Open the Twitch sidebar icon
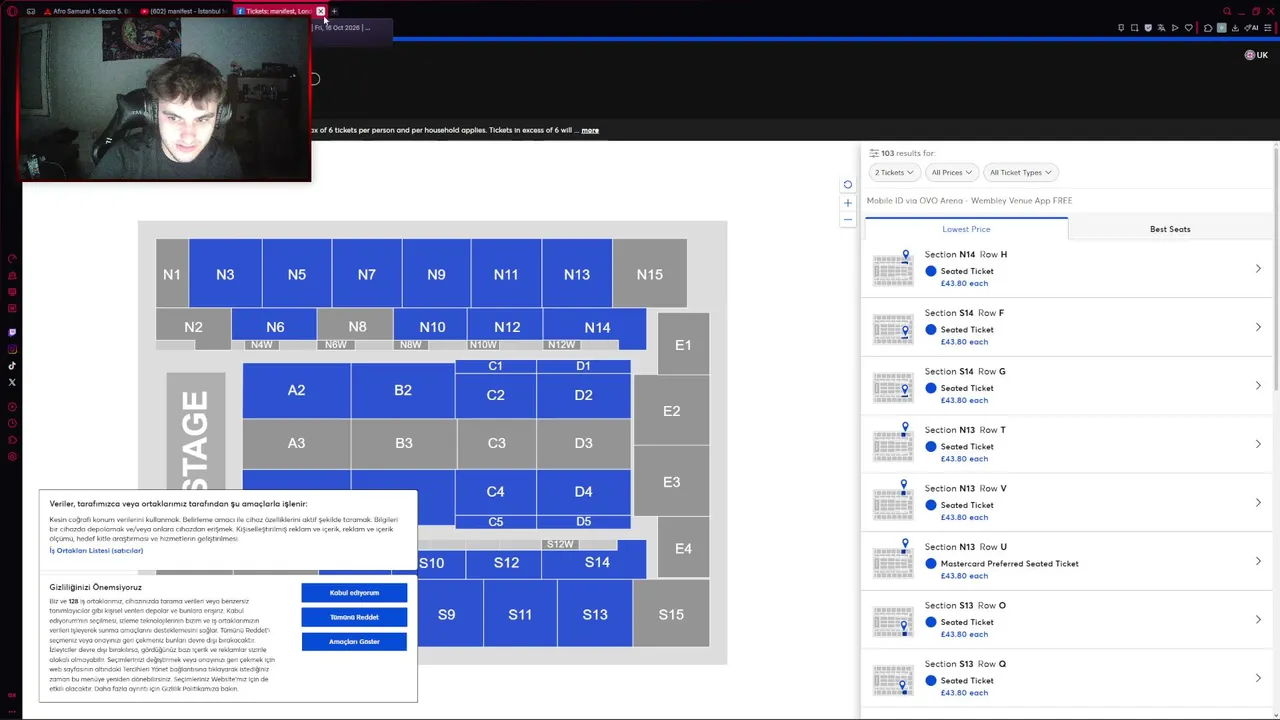 tap(12, 332)
